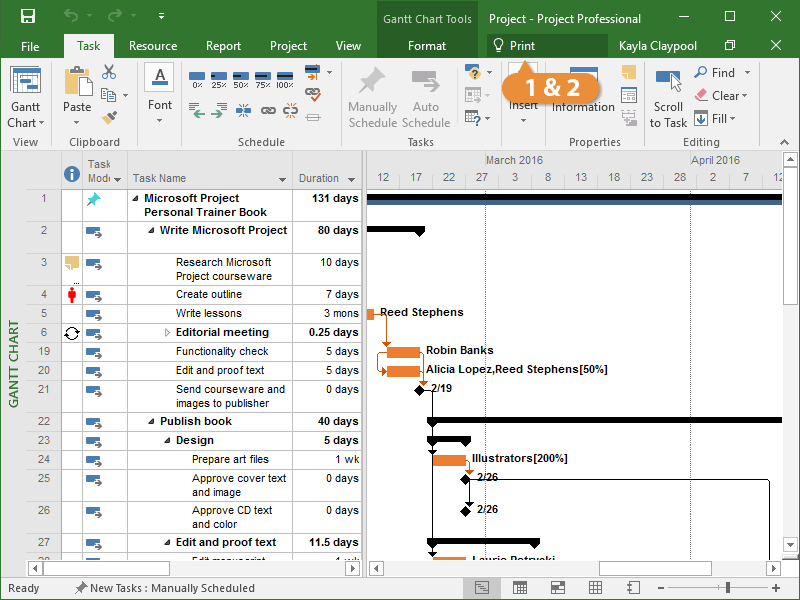Click the Format Painter brush icon
Screen dimensions: 800x600
pos(109,118)
